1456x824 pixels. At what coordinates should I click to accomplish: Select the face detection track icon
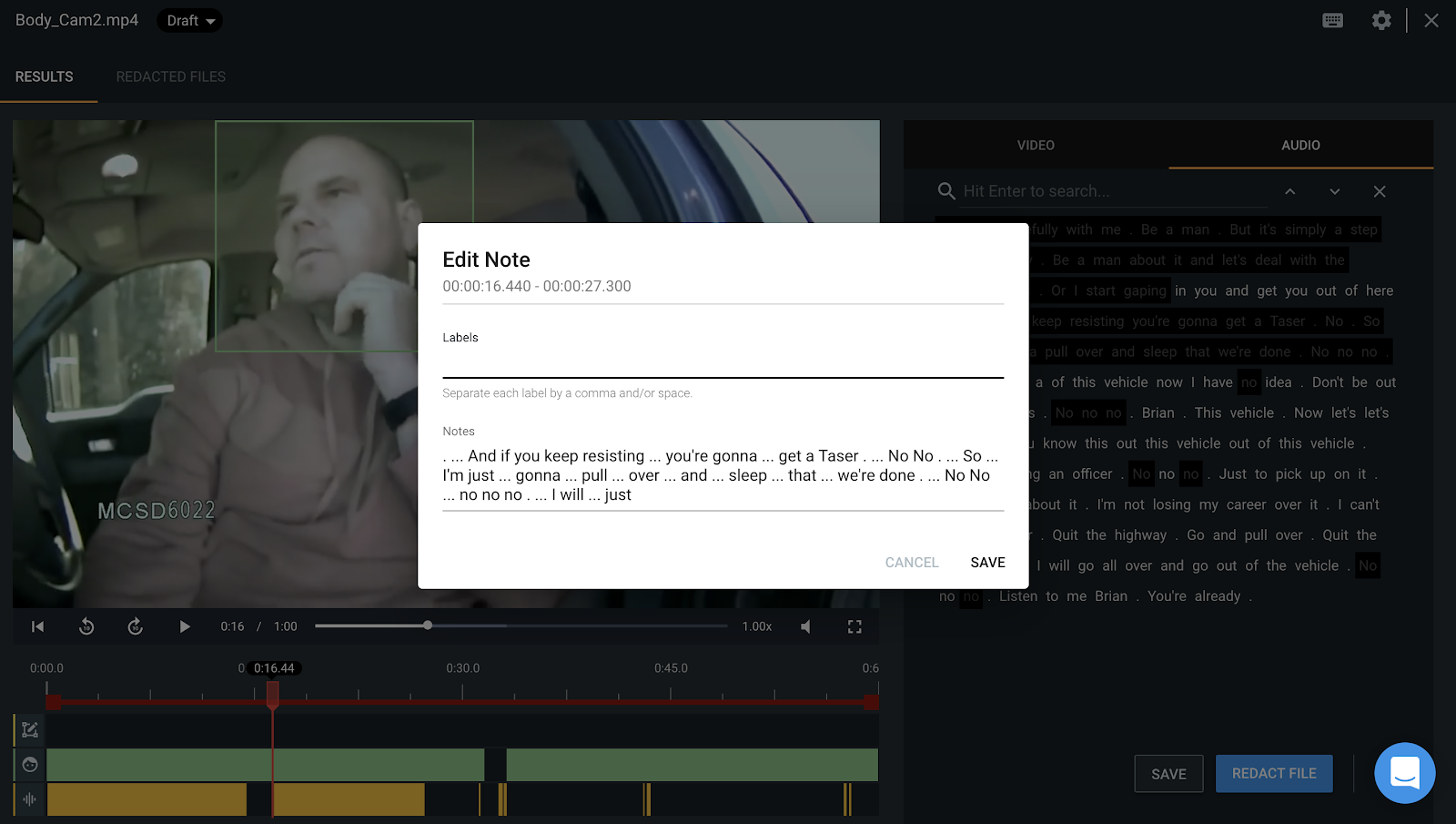30,765
